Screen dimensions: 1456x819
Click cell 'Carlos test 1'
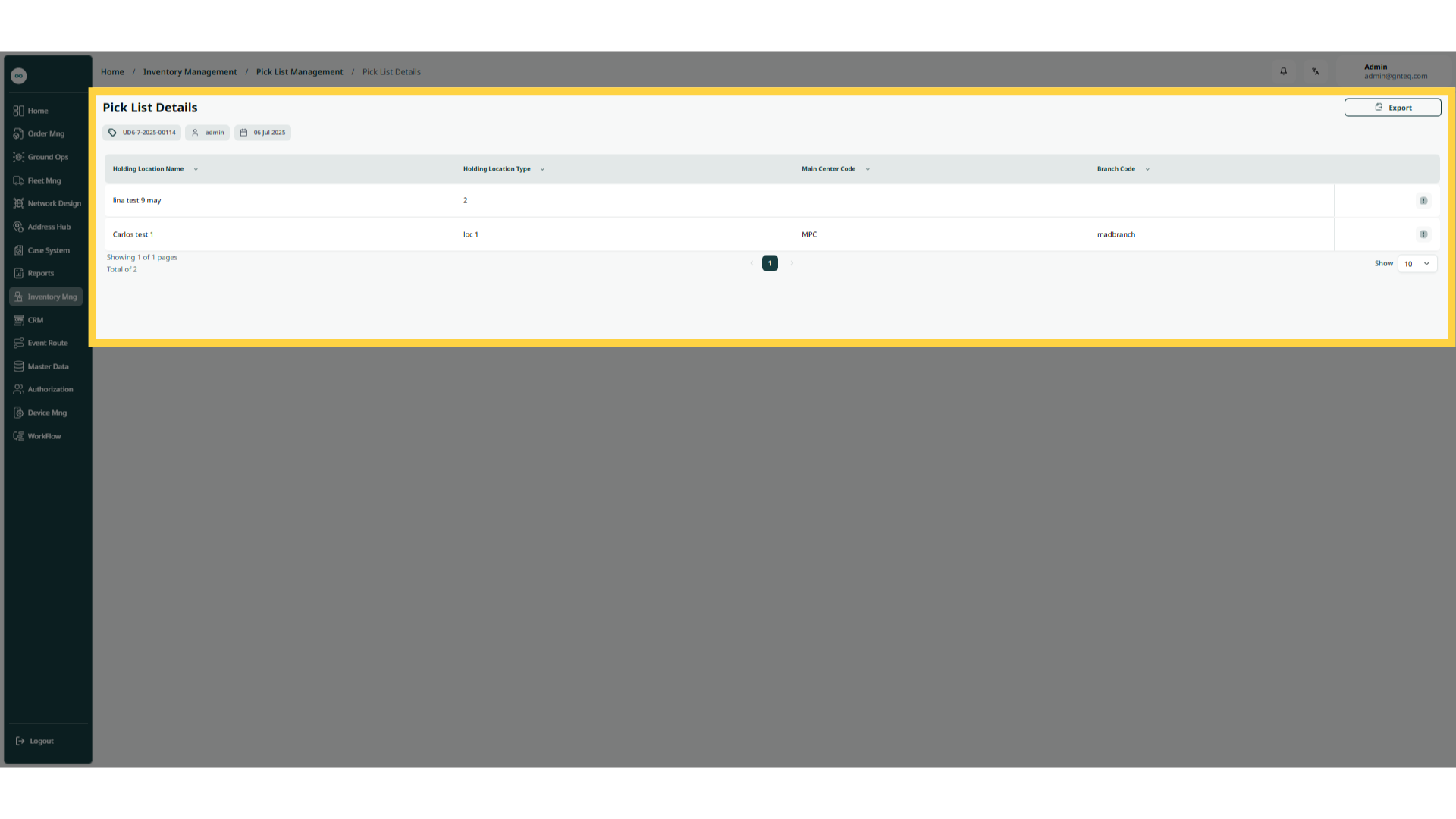133,234
